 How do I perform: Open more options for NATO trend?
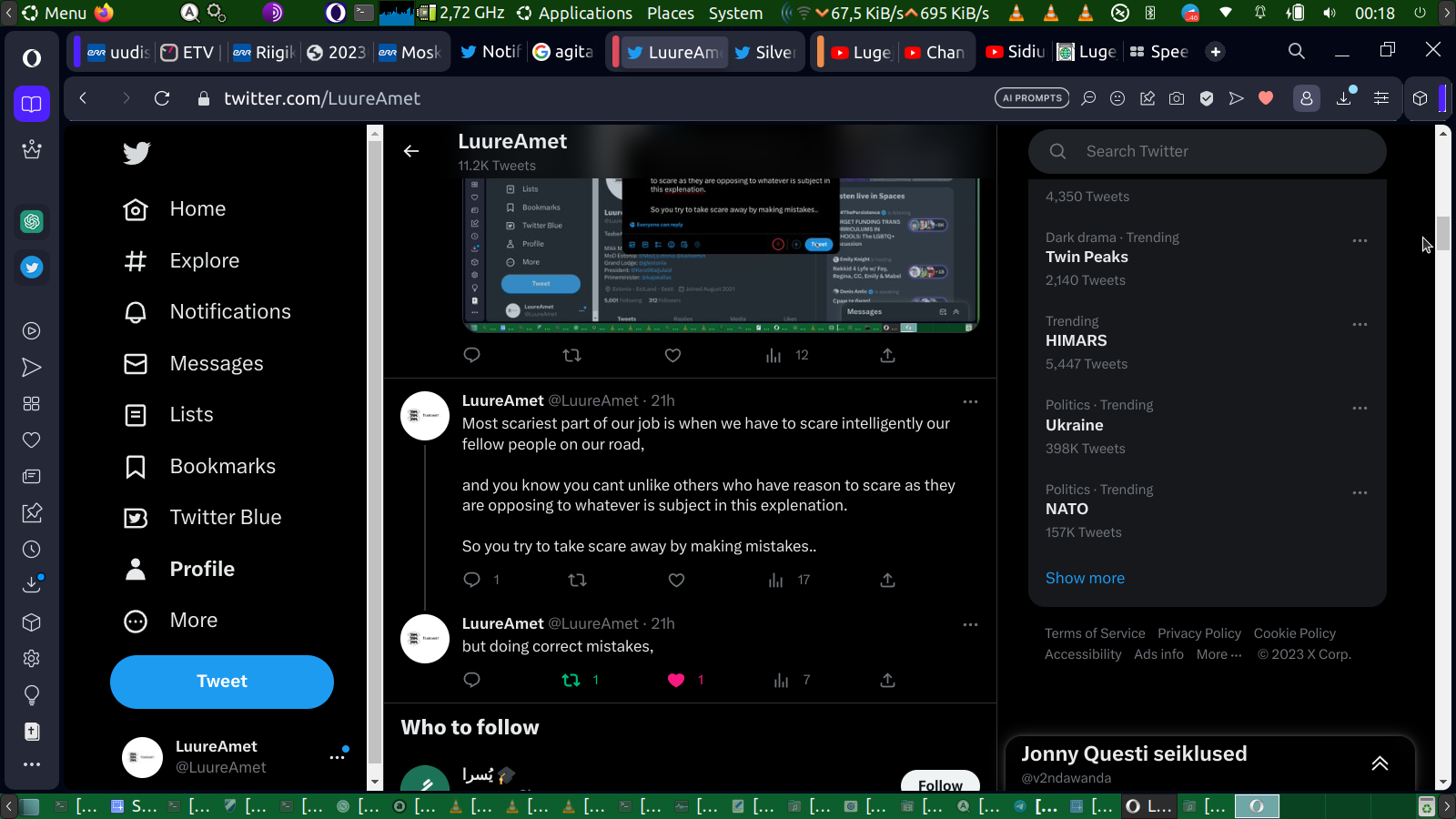[1360, 493]
